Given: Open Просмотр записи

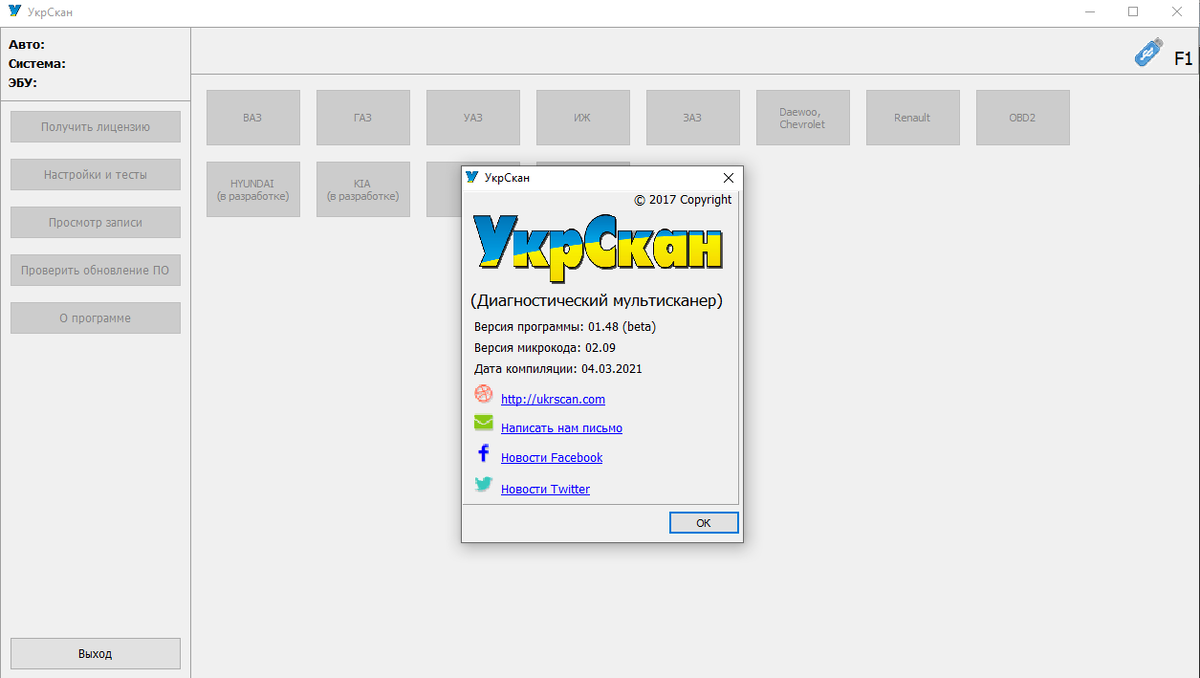Looking at the screenshot, I should tap(95, 222).
